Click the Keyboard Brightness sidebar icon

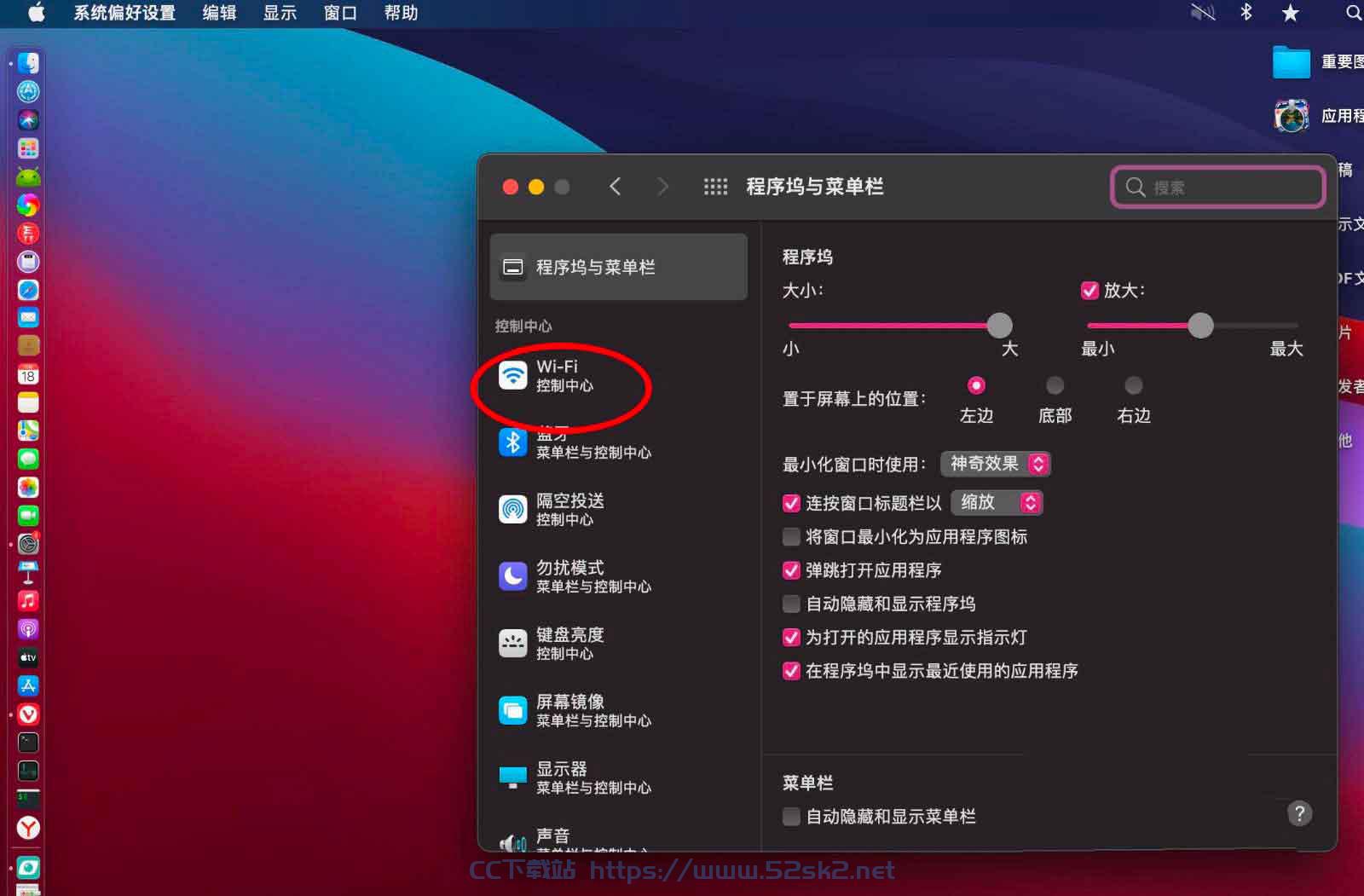click(512, 644)
